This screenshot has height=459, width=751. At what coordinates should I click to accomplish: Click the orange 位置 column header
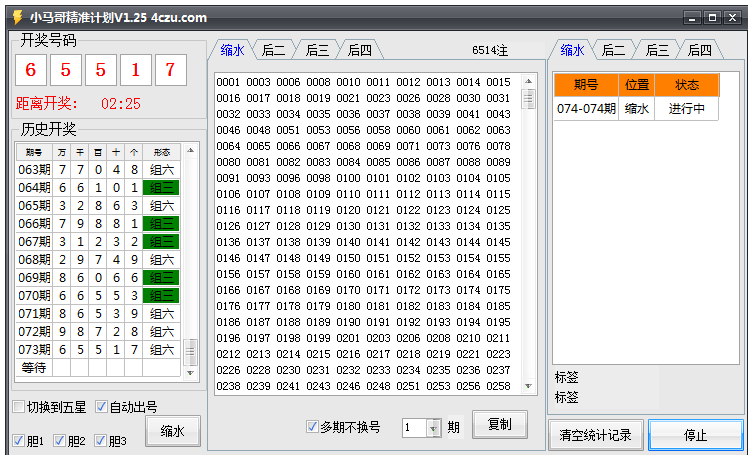(637, 85)
